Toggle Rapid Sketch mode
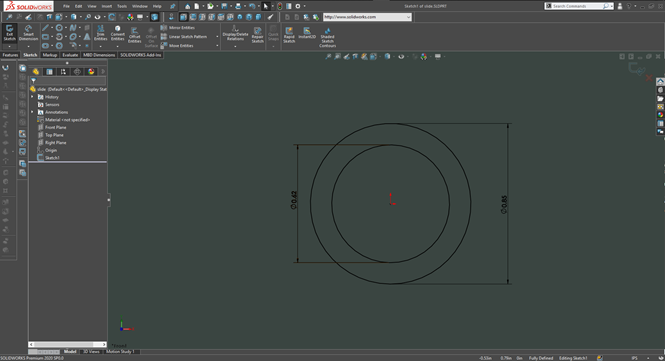The width and height of the screenshot is (665, 361). coord(289,35)
